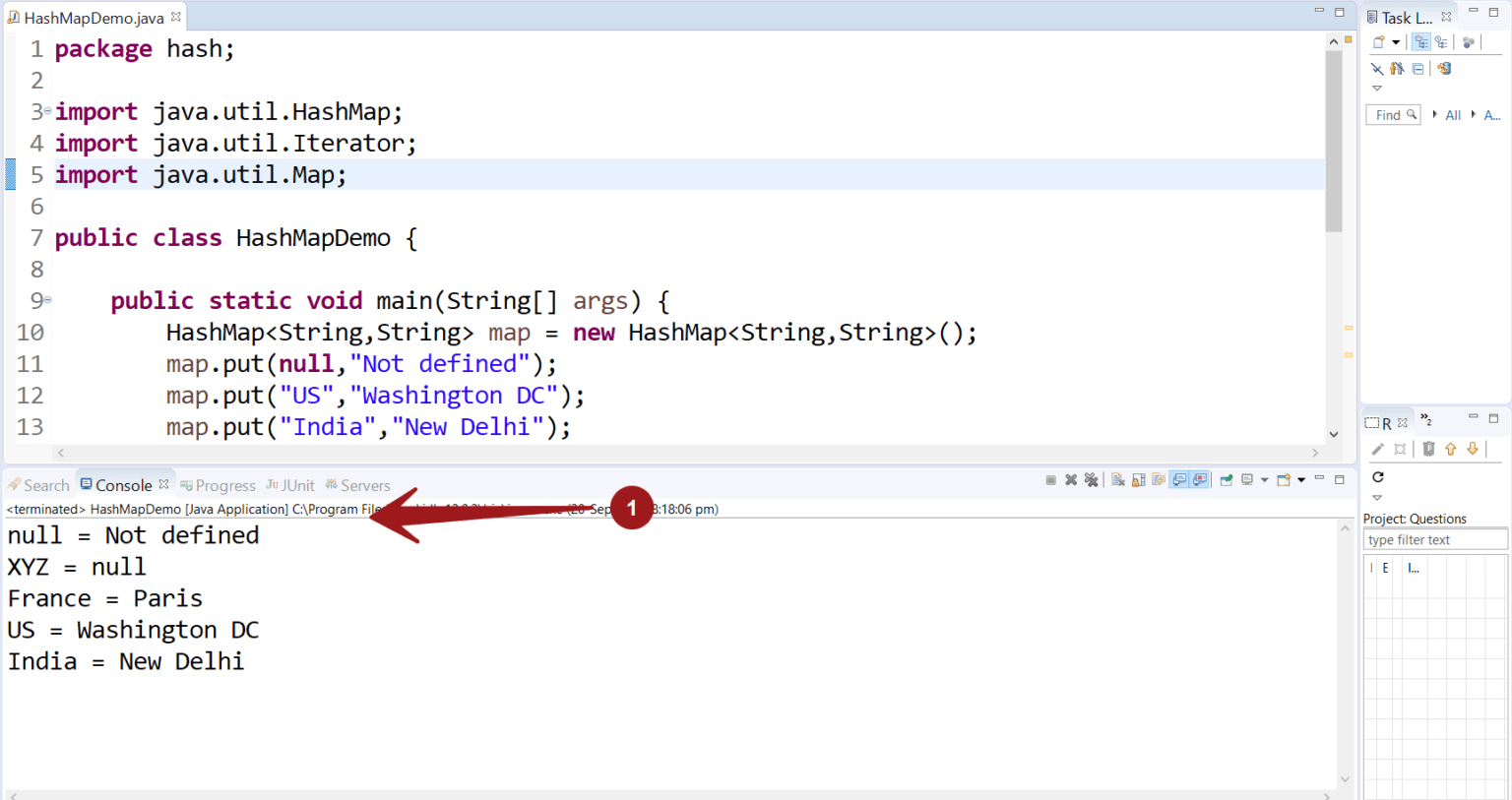
Task: Toggle Categorized presentation in Task List
Action: tap(1421, 41)
